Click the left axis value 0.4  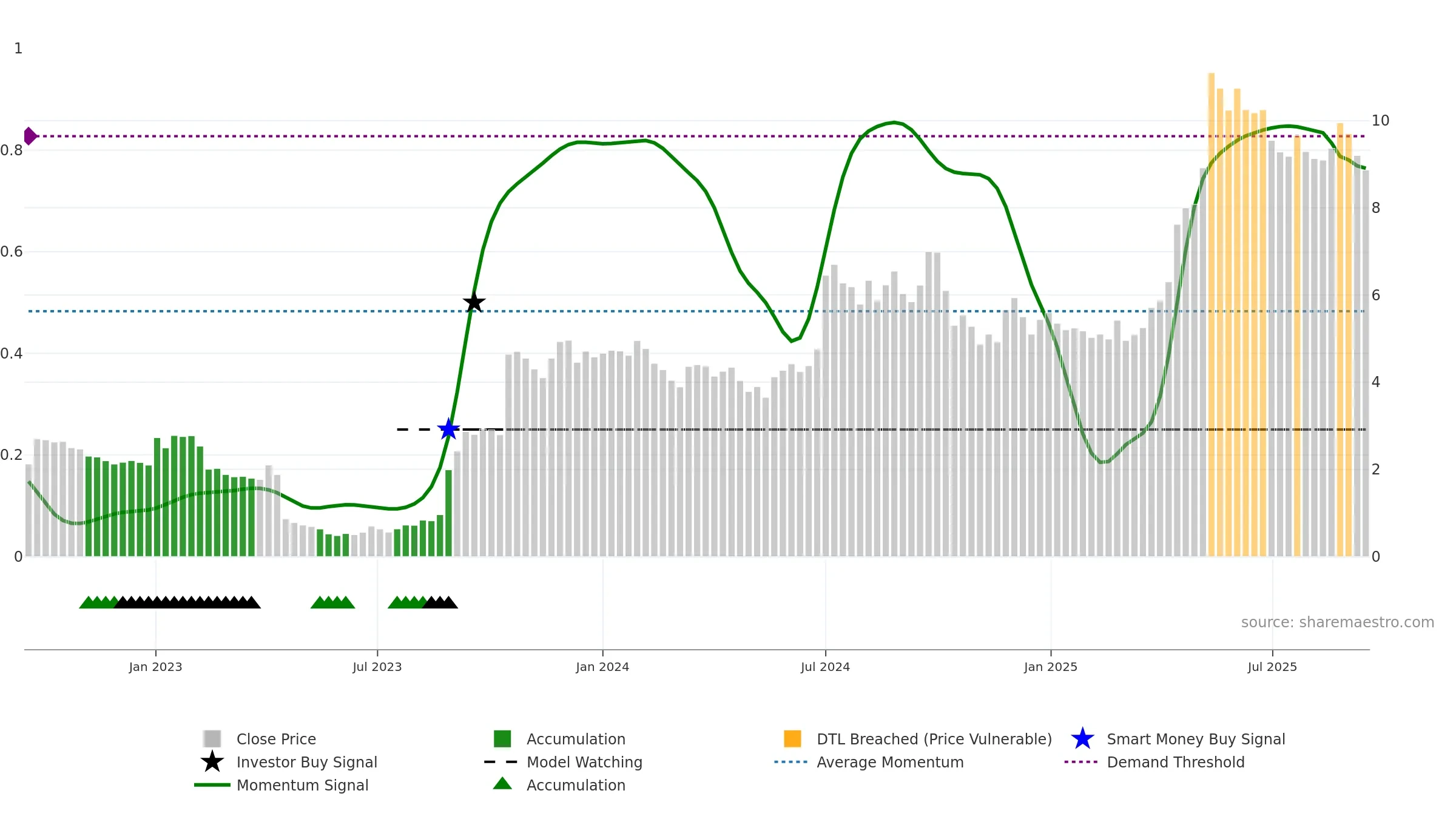(12, 354)
